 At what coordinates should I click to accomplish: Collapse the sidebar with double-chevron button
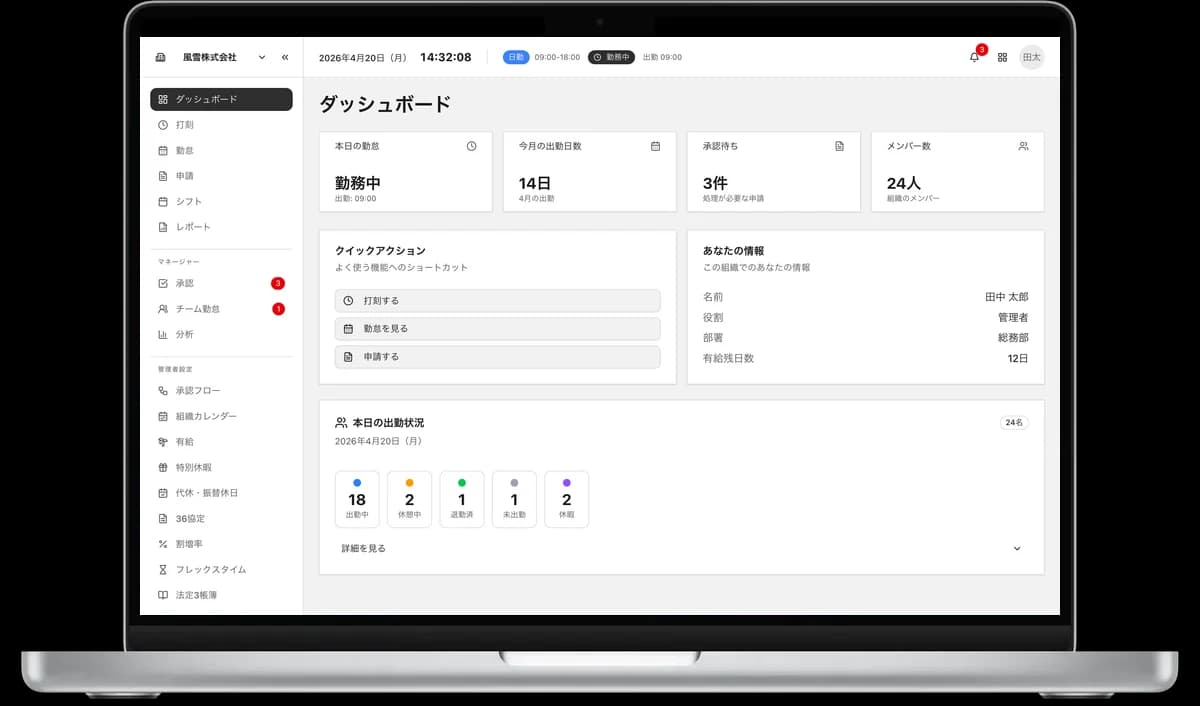[285, 57]
